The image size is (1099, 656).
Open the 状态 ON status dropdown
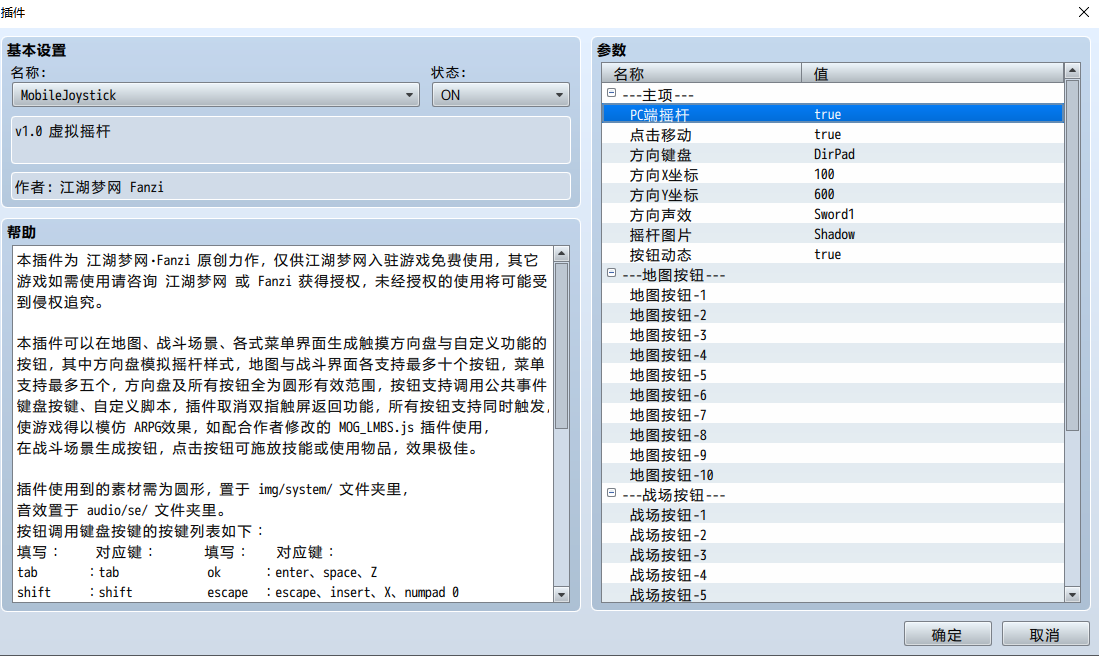500,95
